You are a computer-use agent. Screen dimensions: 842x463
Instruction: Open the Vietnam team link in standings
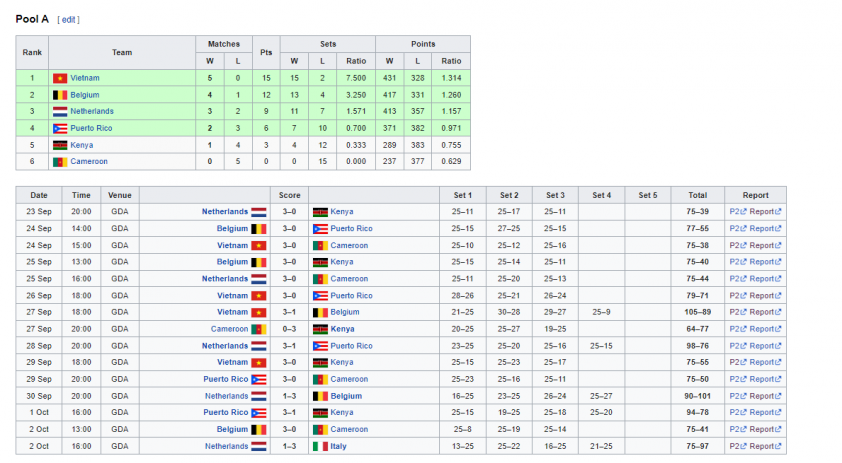pos(85,78)
